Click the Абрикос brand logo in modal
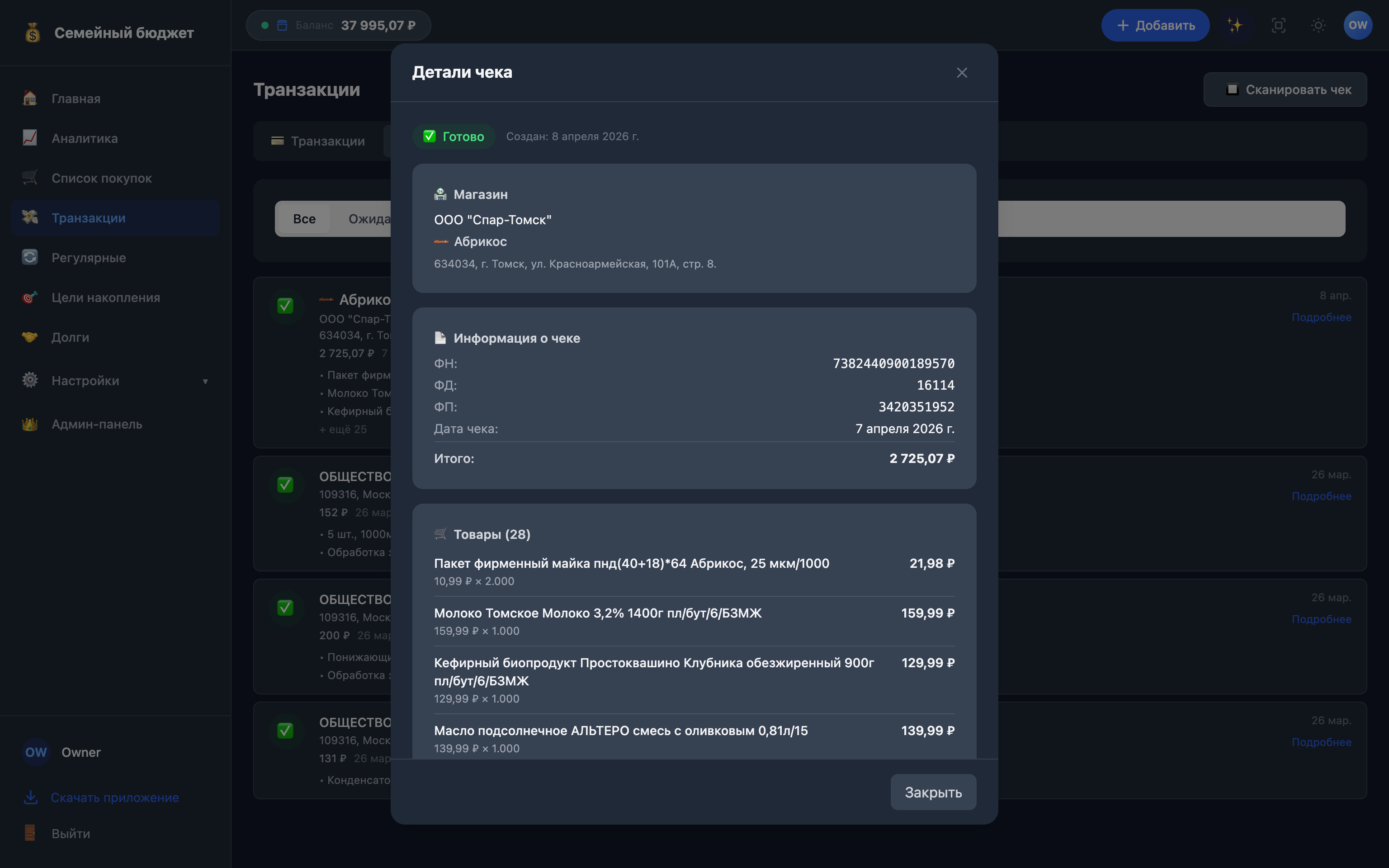Screen dimensions: 1389x868 click(x=441, y=242)
